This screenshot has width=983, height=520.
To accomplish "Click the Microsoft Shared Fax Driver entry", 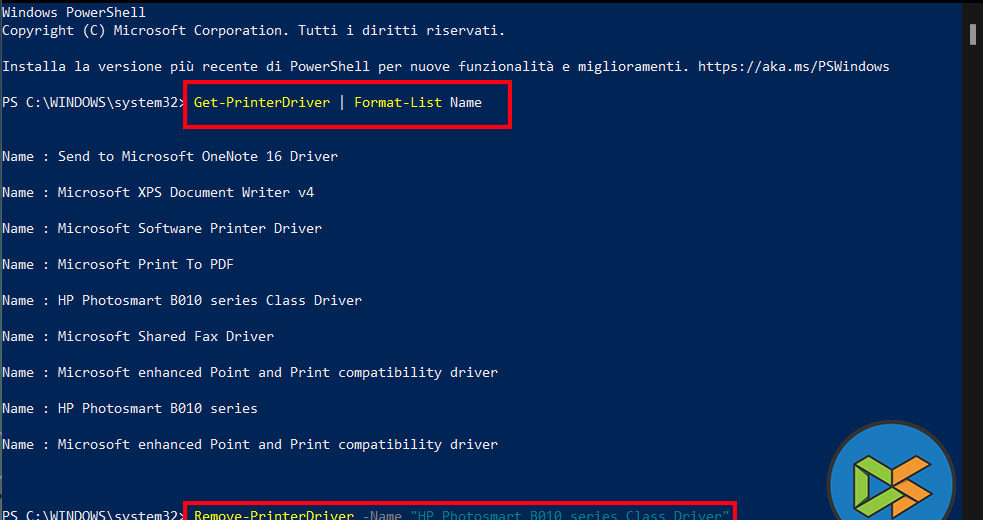I will (165, 336).
